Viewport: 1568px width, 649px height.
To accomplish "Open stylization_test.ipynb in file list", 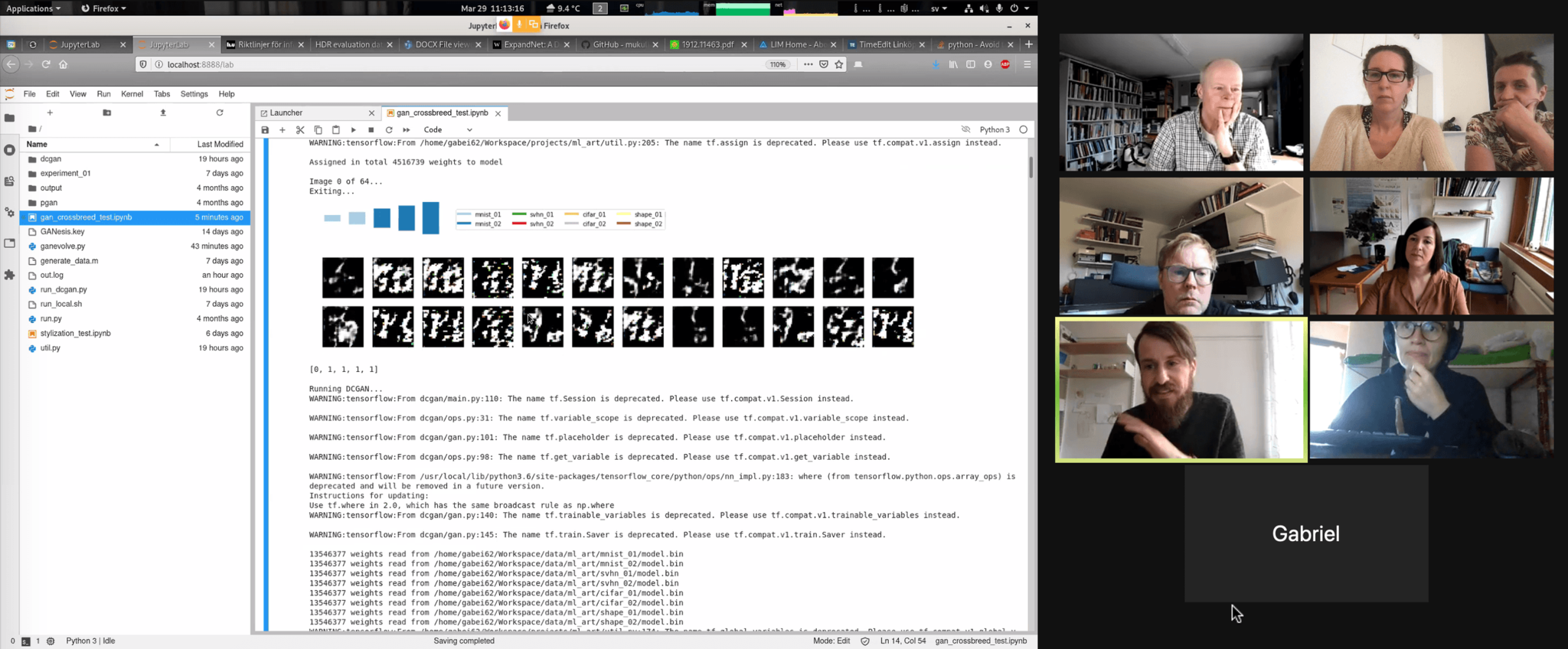I will click(x=75, y=333).
